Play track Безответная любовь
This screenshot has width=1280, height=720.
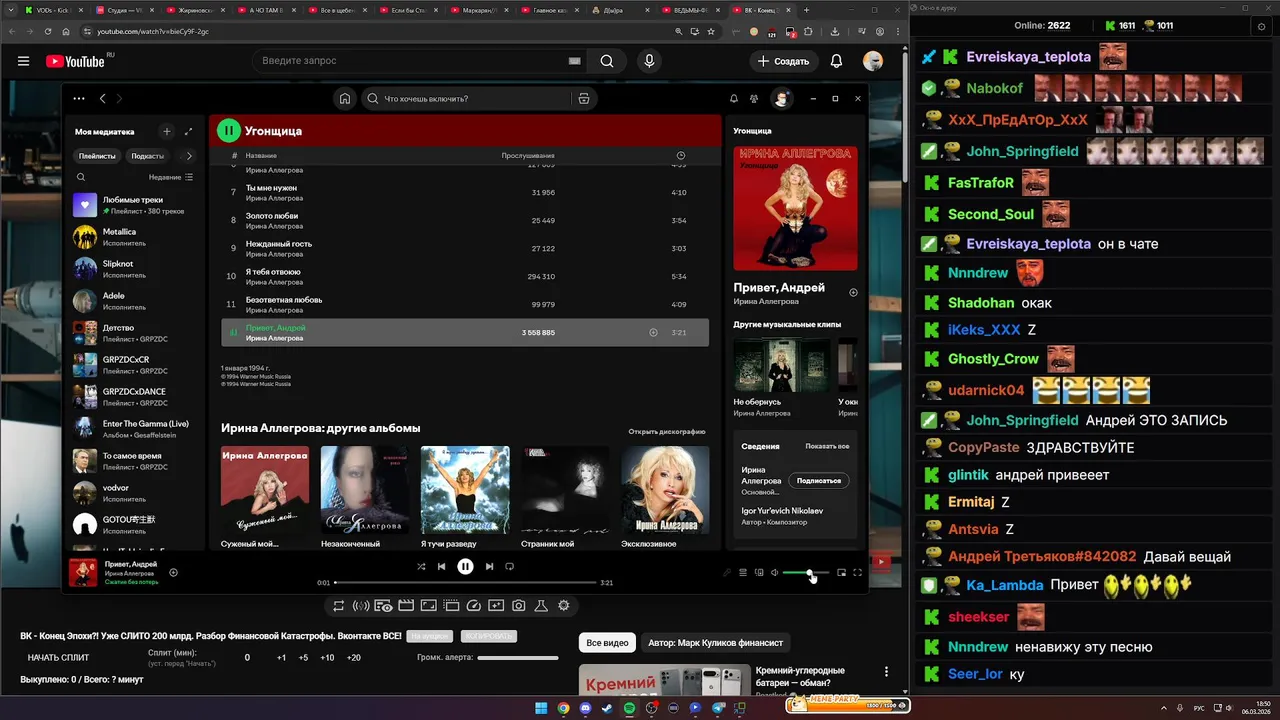click(x=465, y=304)
